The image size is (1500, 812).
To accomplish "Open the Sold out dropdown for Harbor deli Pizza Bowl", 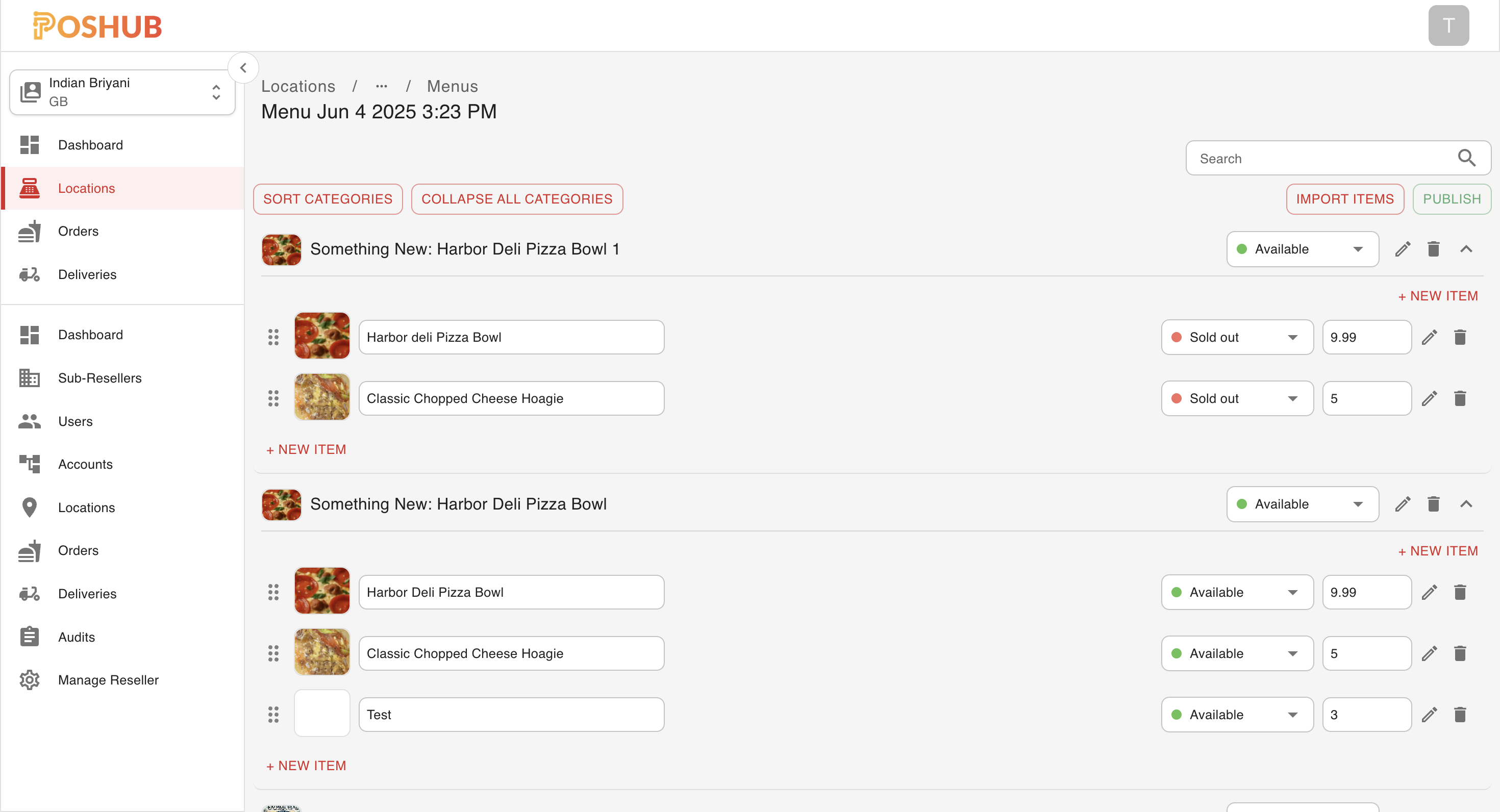I will [x=1237, y=338].
